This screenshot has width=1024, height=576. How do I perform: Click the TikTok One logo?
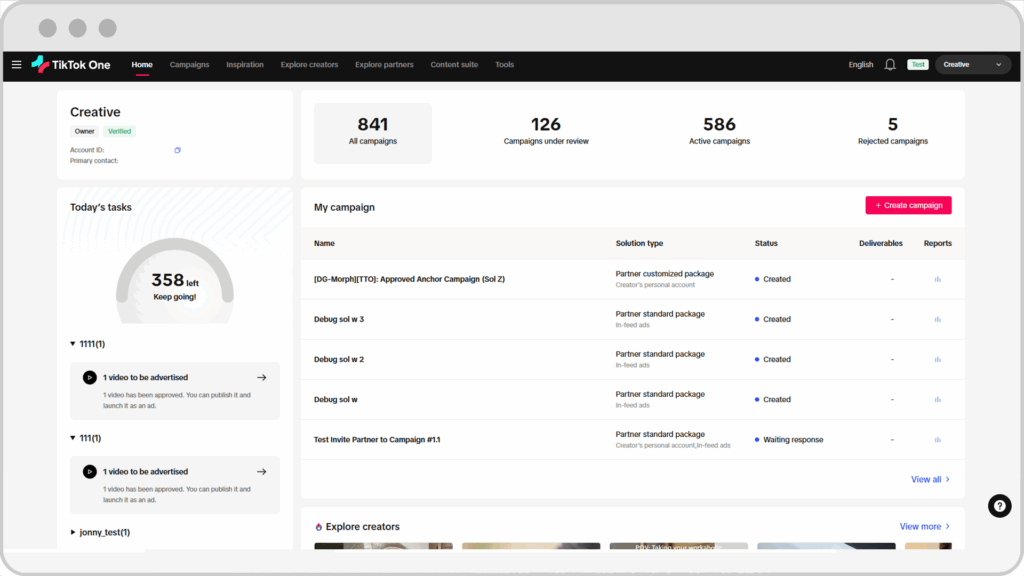(71, 65)
